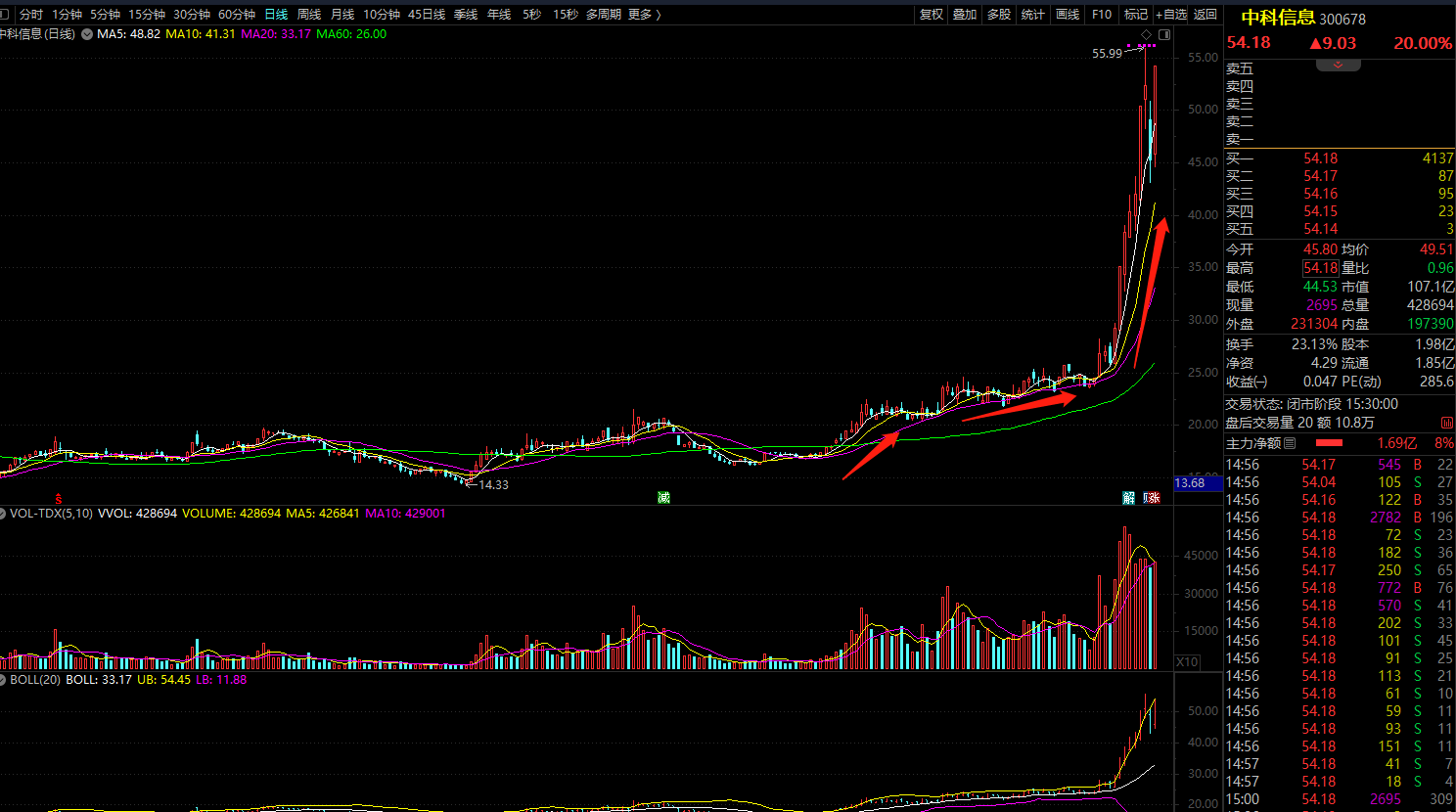Viewport: 1456px width, 812px height.
Task: Switch to the 季线 quarterly chart
Action: pos(466,14)
